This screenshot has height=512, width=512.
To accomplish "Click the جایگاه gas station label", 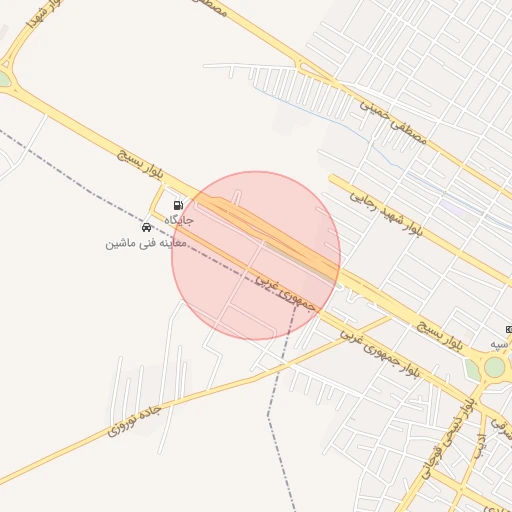I will 179,220.
